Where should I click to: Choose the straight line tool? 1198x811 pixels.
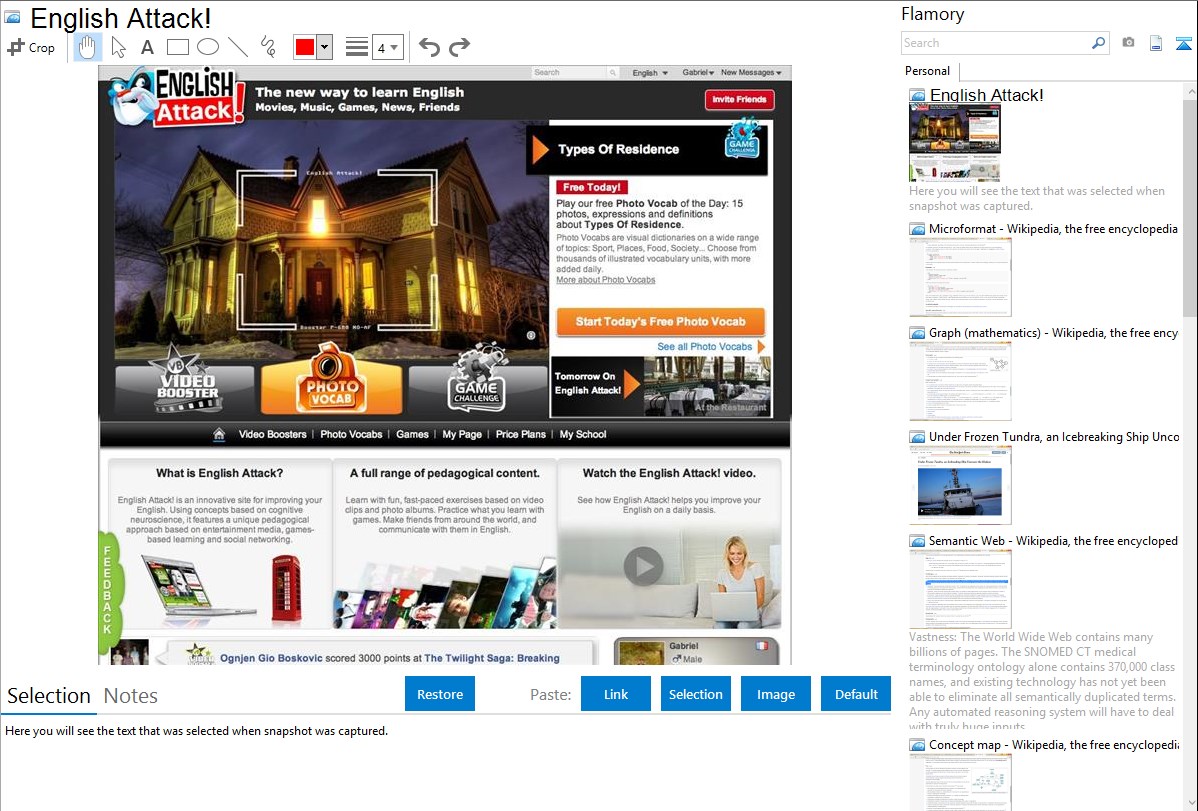(x=238, y=47)
